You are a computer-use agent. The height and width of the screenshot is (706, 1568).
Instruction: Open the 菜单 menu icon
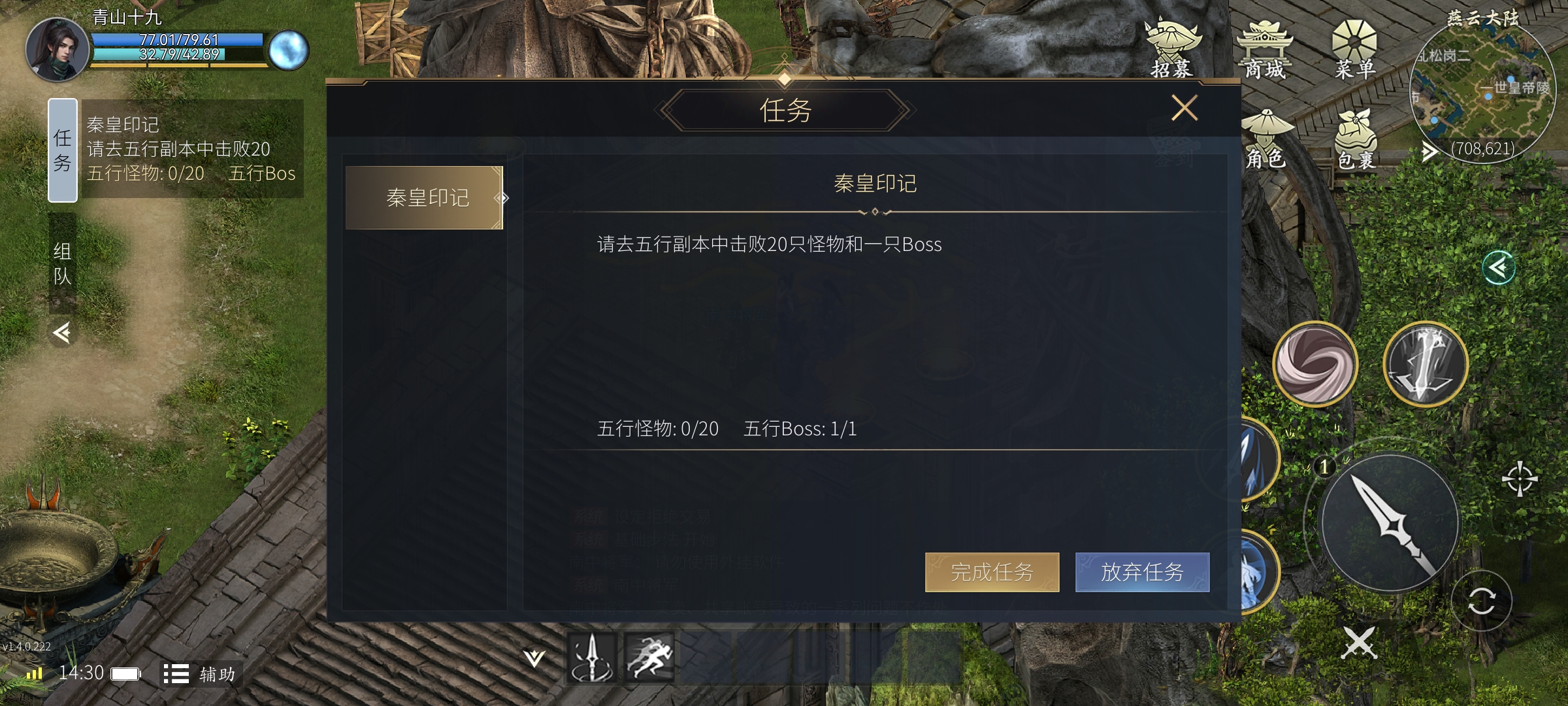tap(1355, 50)
